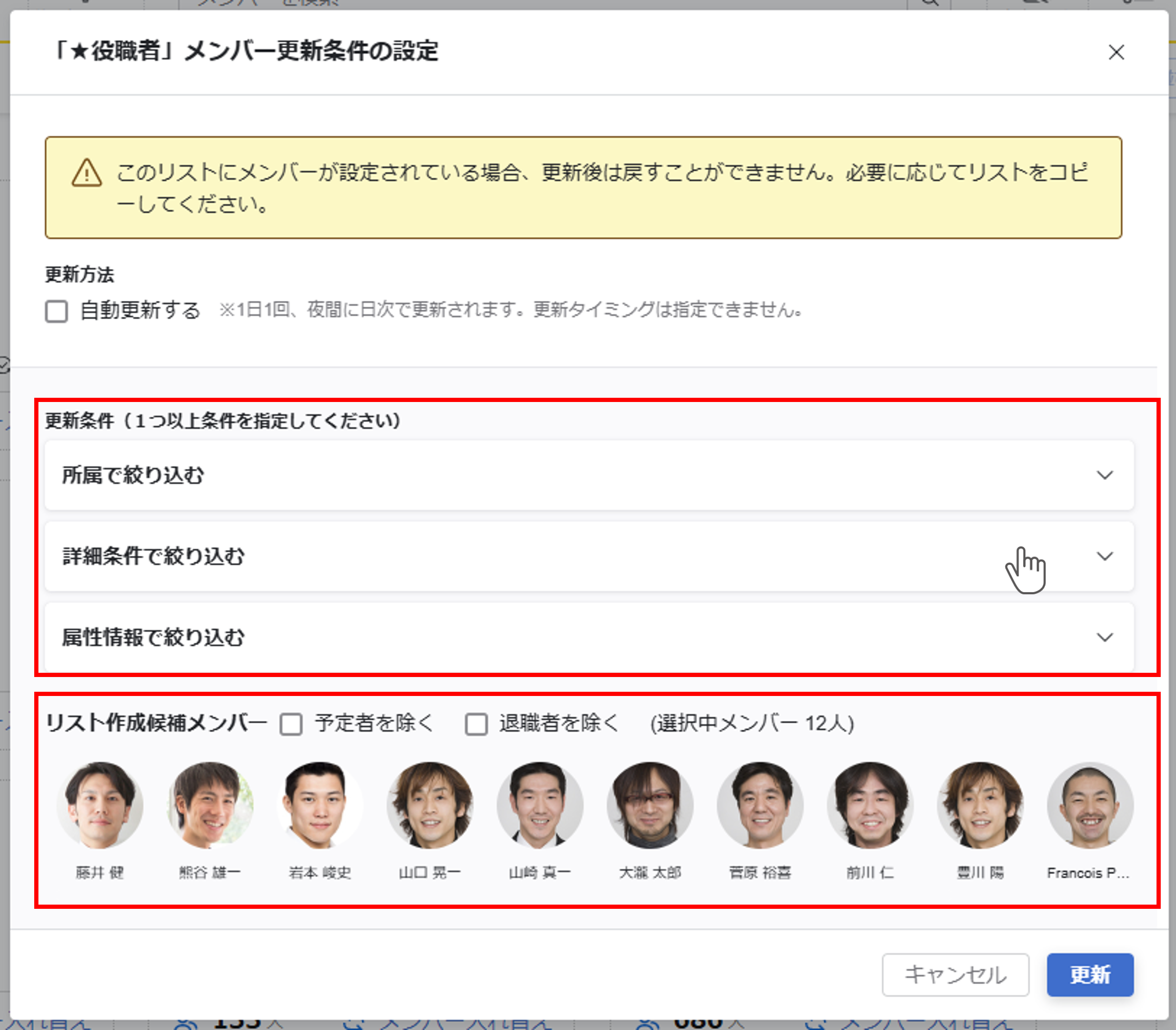Check the 退職者を除く checkbox
Image resolution: width=1176 pixels, height=1030 pixels.
point(476,724)
